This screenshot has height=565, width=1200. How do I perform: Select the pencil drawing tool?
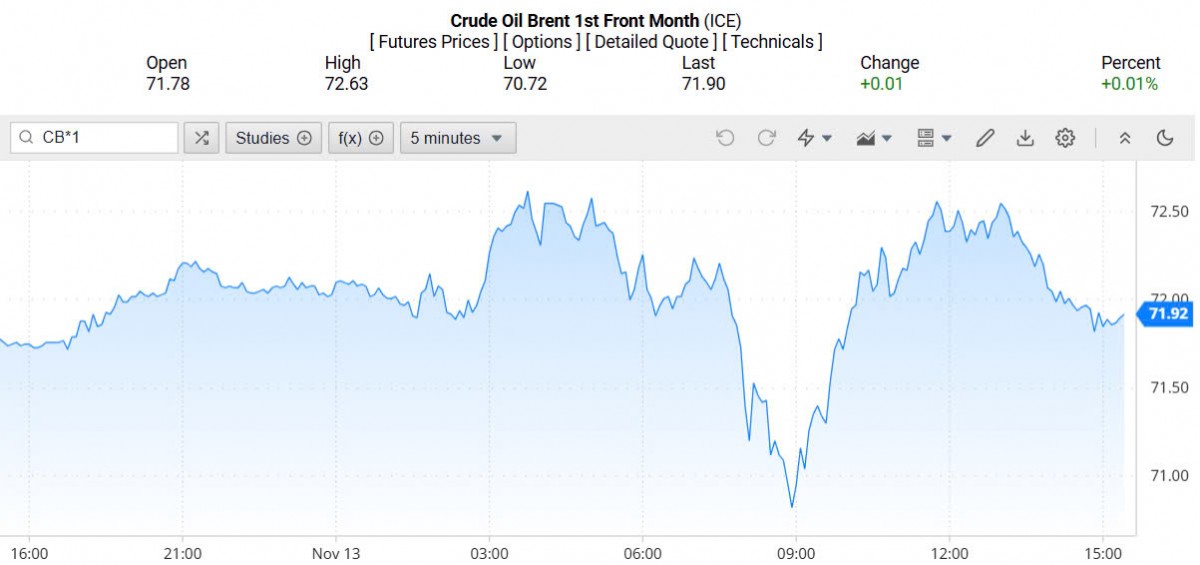(x=985, y=138)
